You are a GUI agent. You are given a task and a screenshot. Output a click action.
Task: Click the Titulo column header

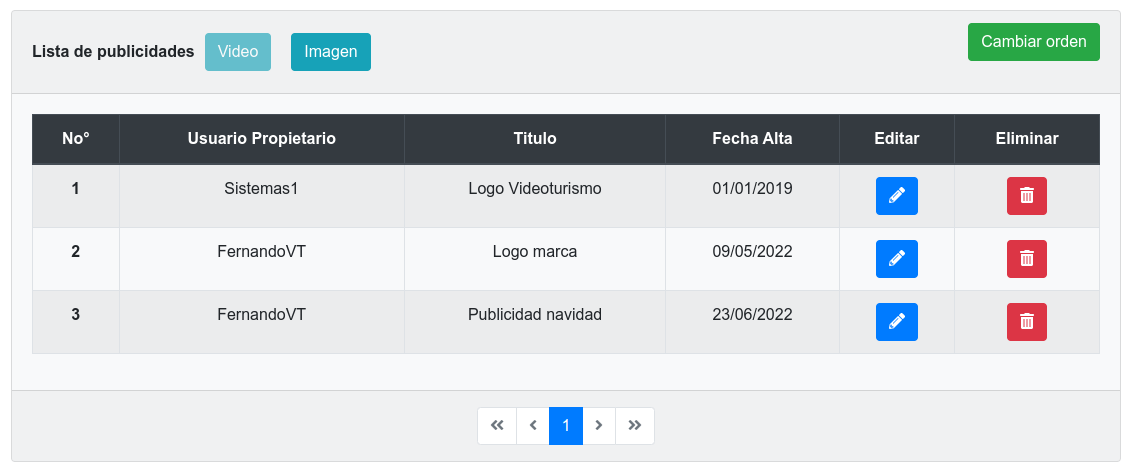click(x=535, y=139)
